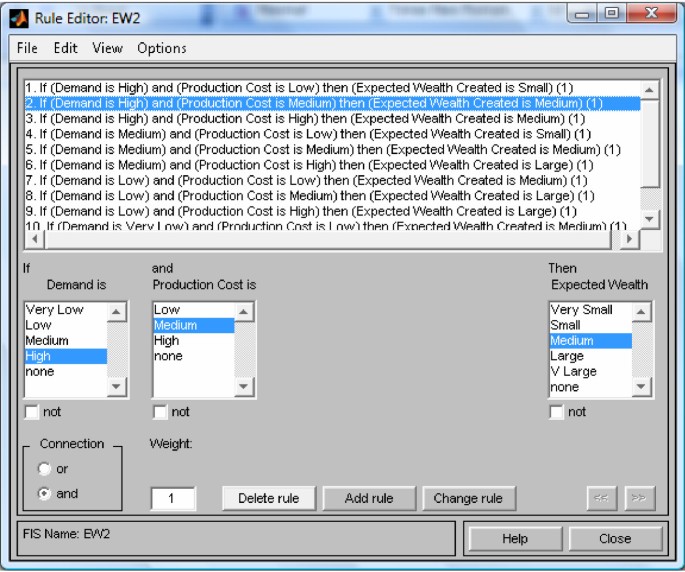Toggle the not checkbox under Production Cost

pyautogui.click(x=160, y=412)
